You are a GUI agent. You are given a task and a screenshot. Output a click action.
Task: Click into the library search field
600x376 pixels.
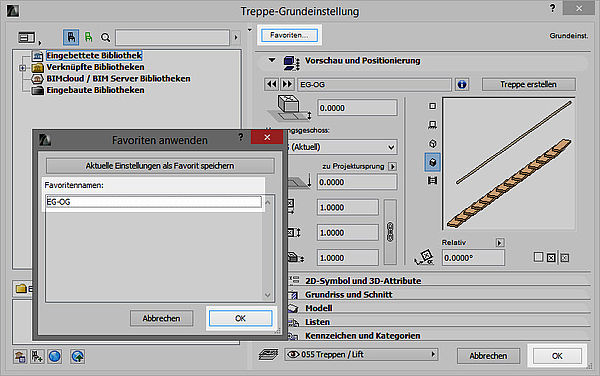tap(173, 37)
